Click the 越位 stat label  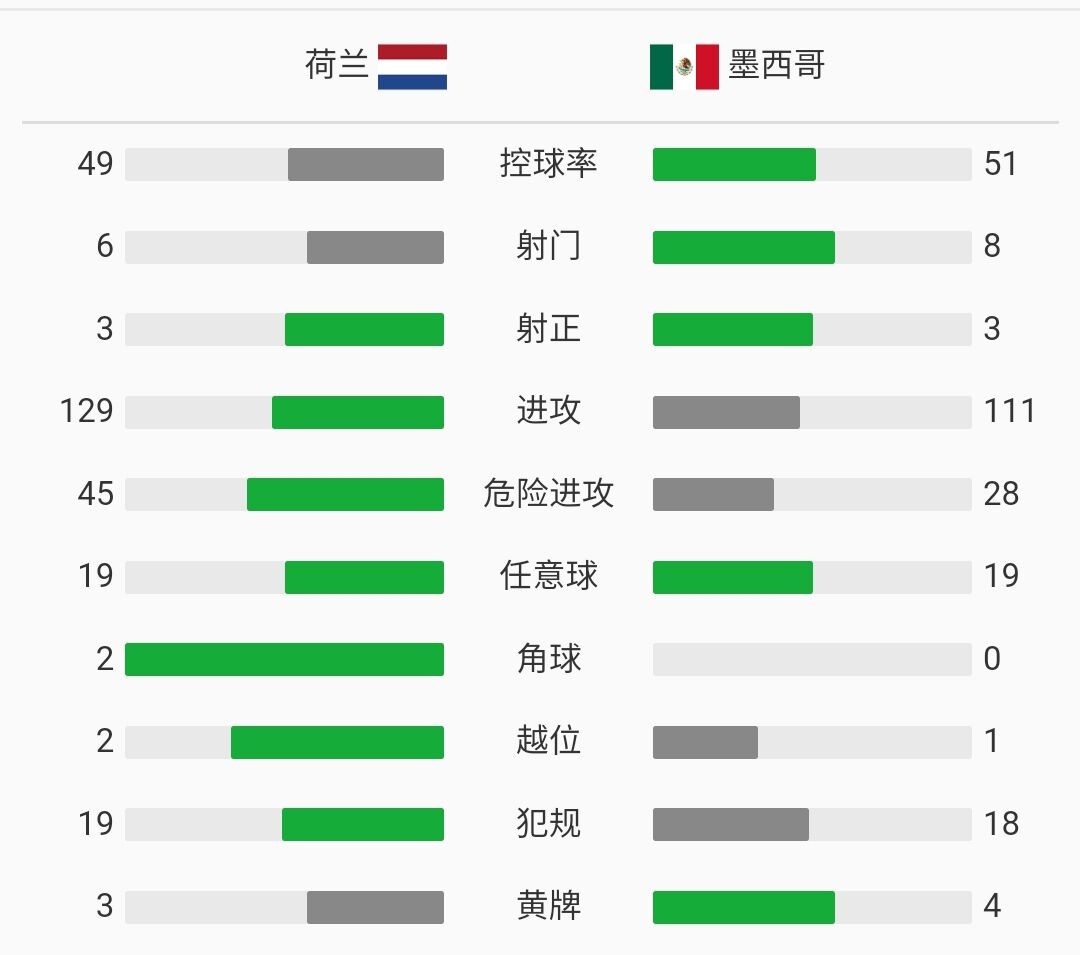(x=548, y=741)
